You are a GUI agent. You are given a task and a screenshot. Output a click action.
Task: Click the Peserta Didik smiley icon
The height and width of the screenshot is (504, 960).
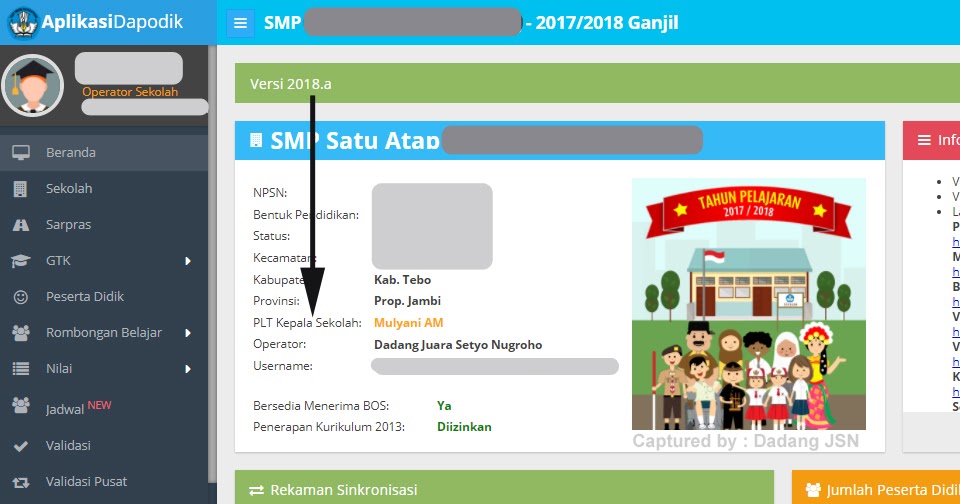point(21,297)
